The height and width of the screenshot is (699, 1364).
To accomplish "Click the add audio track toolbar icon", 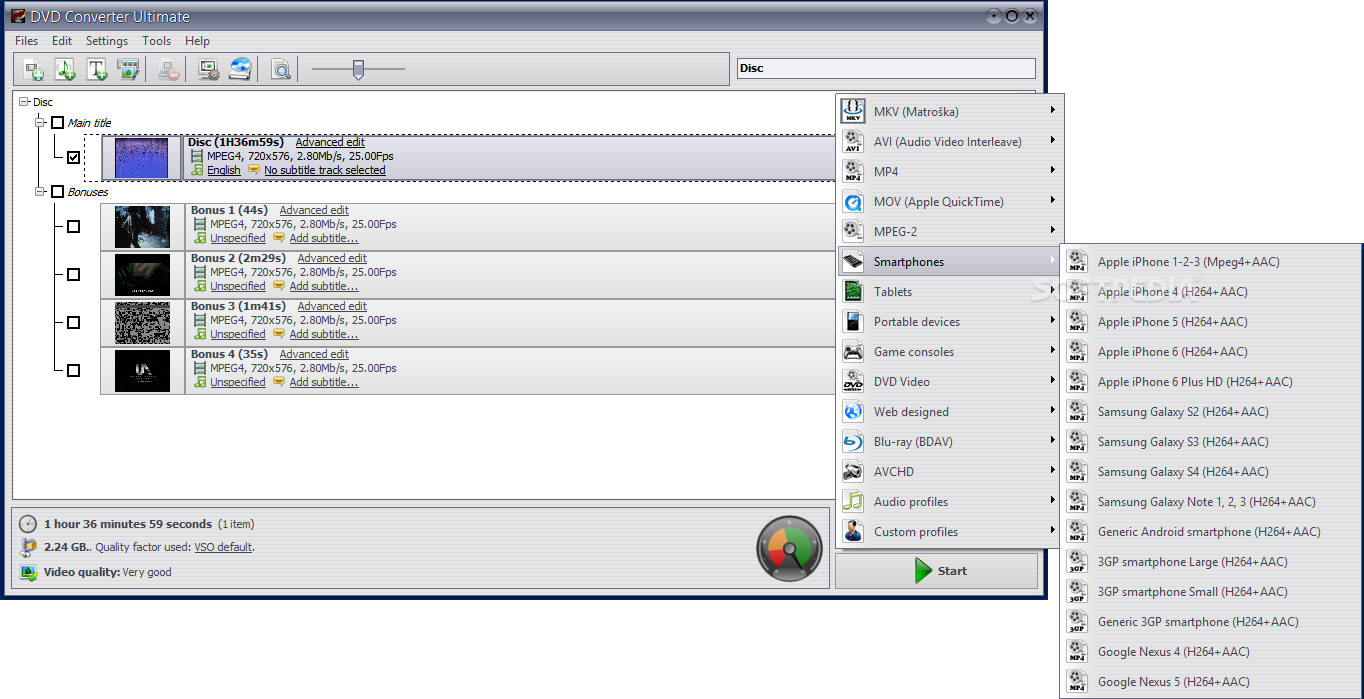I will [65, 69].
